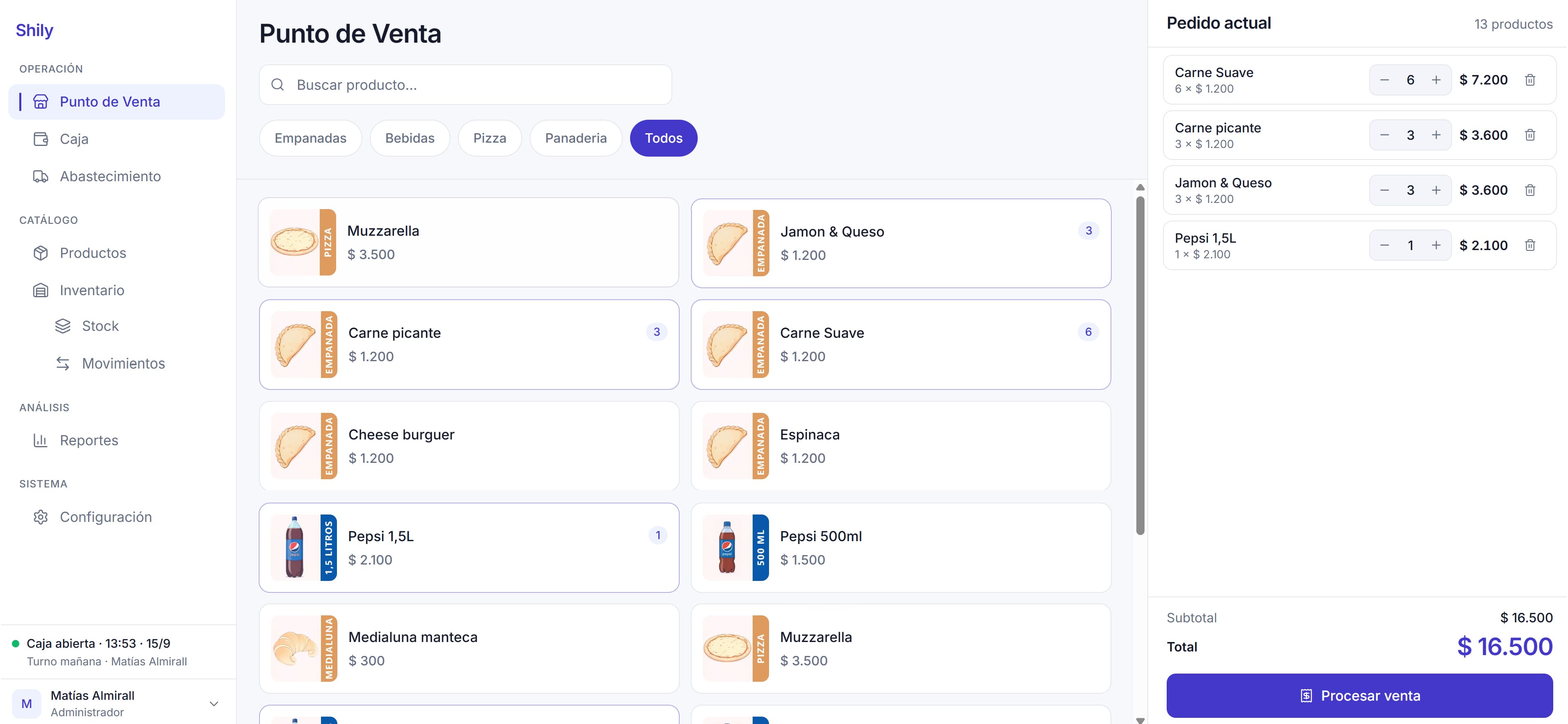
Task: Process the sale with Procesar venta
Action: [1359, 695]
